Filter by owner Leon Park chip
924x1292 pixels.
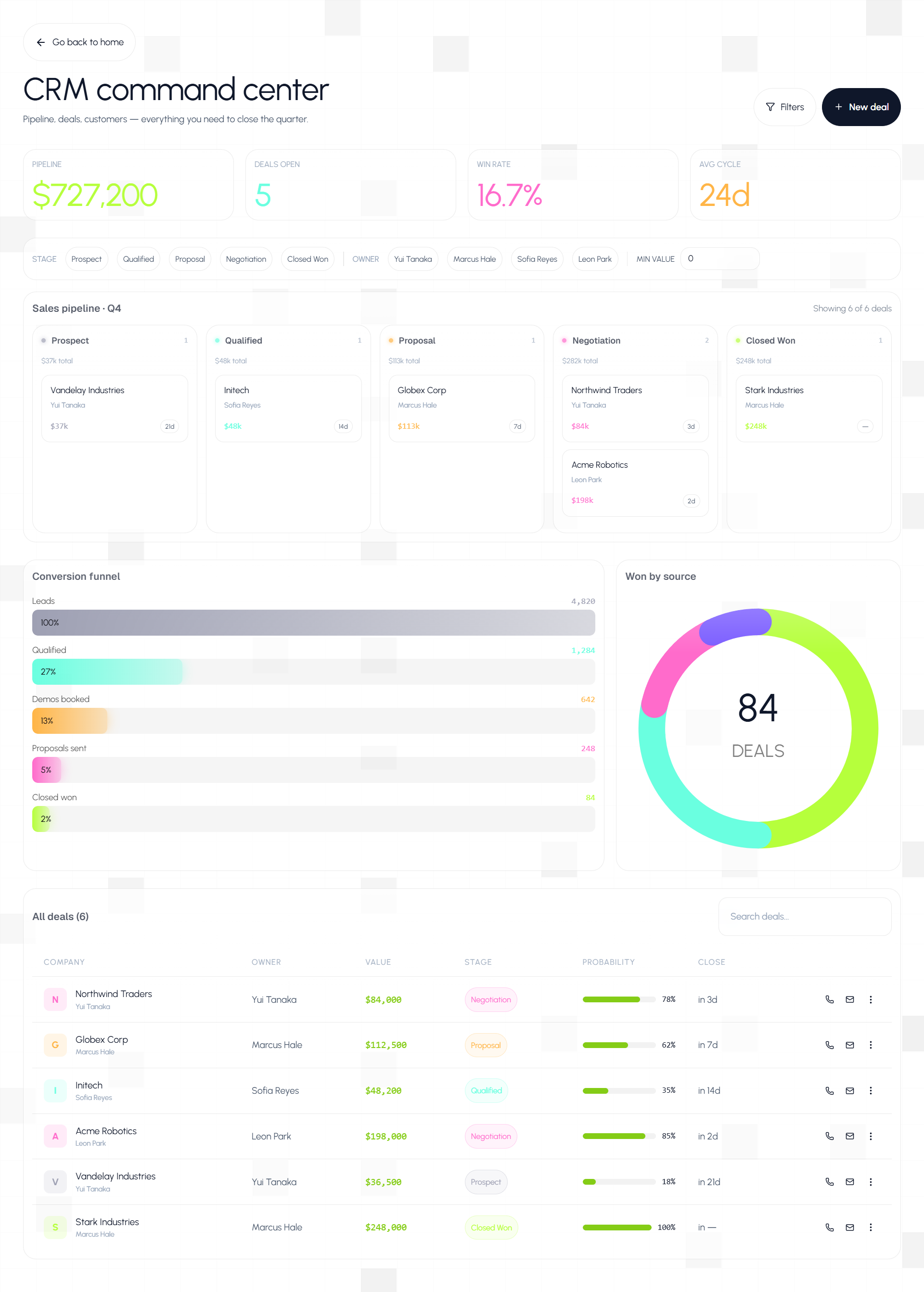pyautogui.click(x=594, y=259)
